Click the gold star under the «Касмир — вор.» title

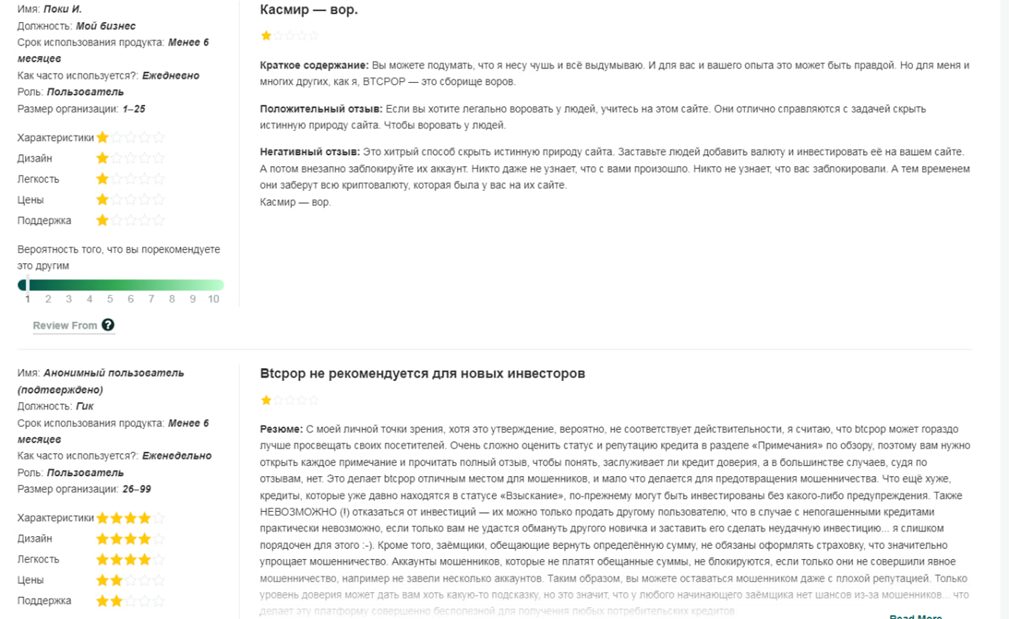(x=266, y=35)
